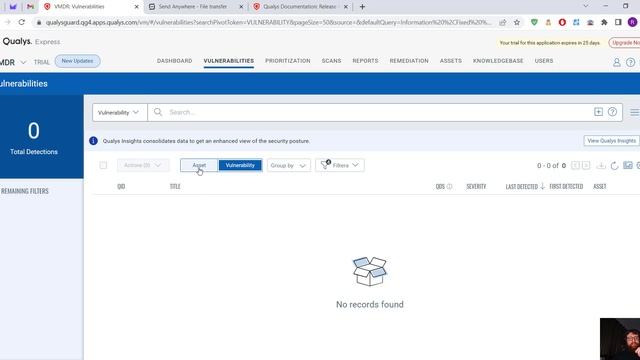Click the browser address bar URL
Viewport: 640px width, 360px height.
[x=268, y=22]
